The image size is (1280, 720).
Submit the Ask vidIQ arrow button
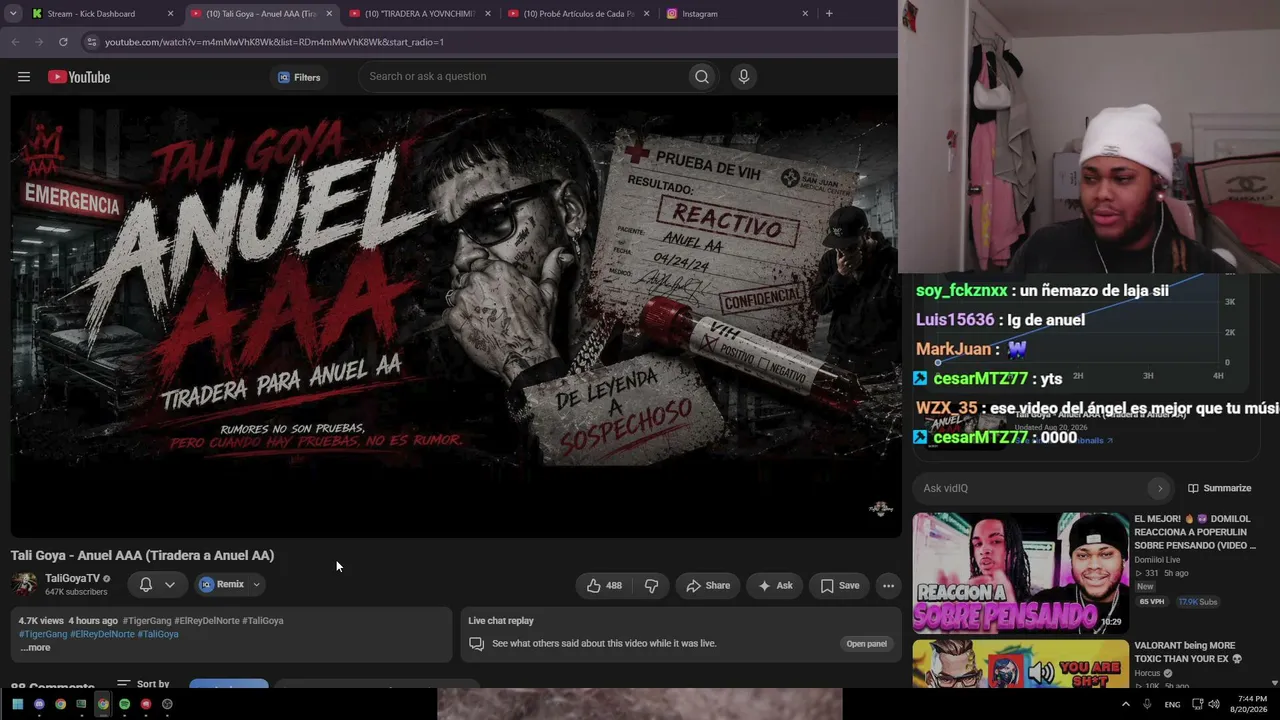1160,488
